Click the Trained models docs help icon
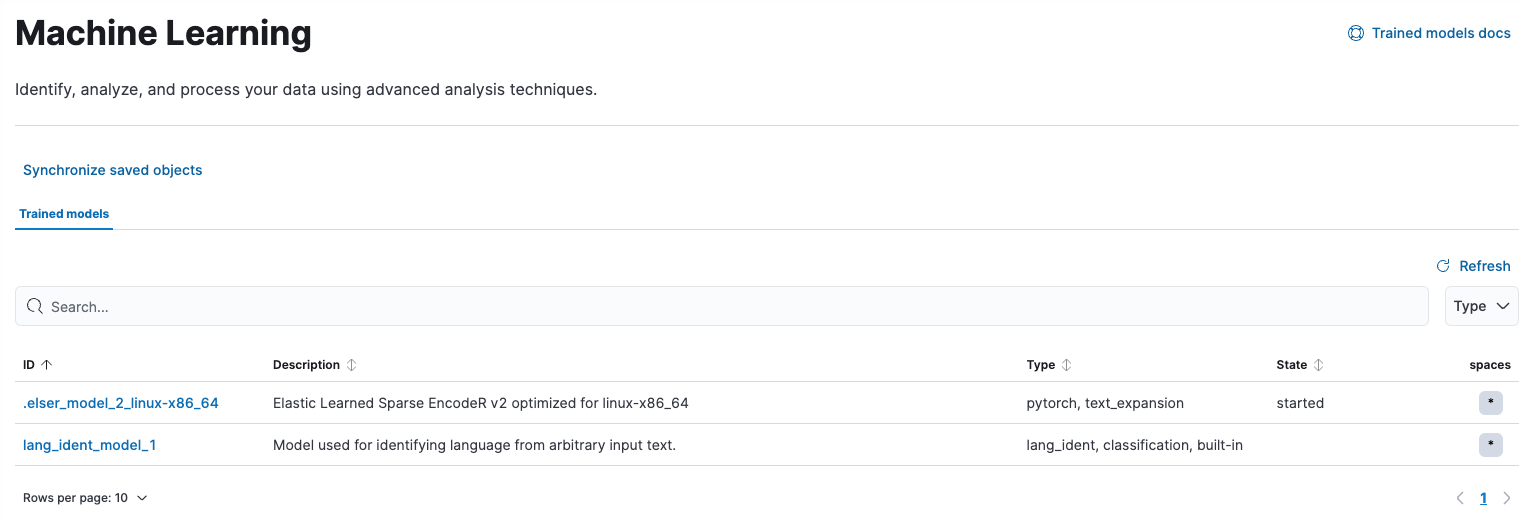 pyautogui.click(x=1356, y=33)
